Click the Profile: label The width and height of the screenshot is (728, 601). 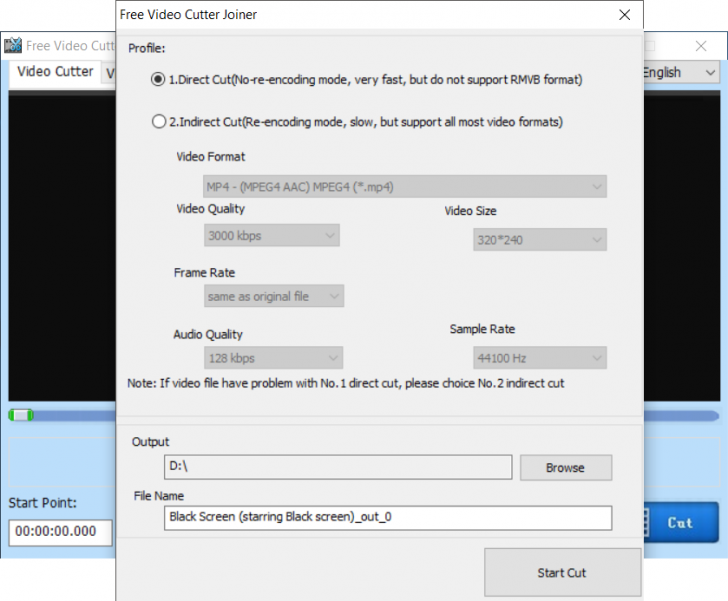coord(147,48)
